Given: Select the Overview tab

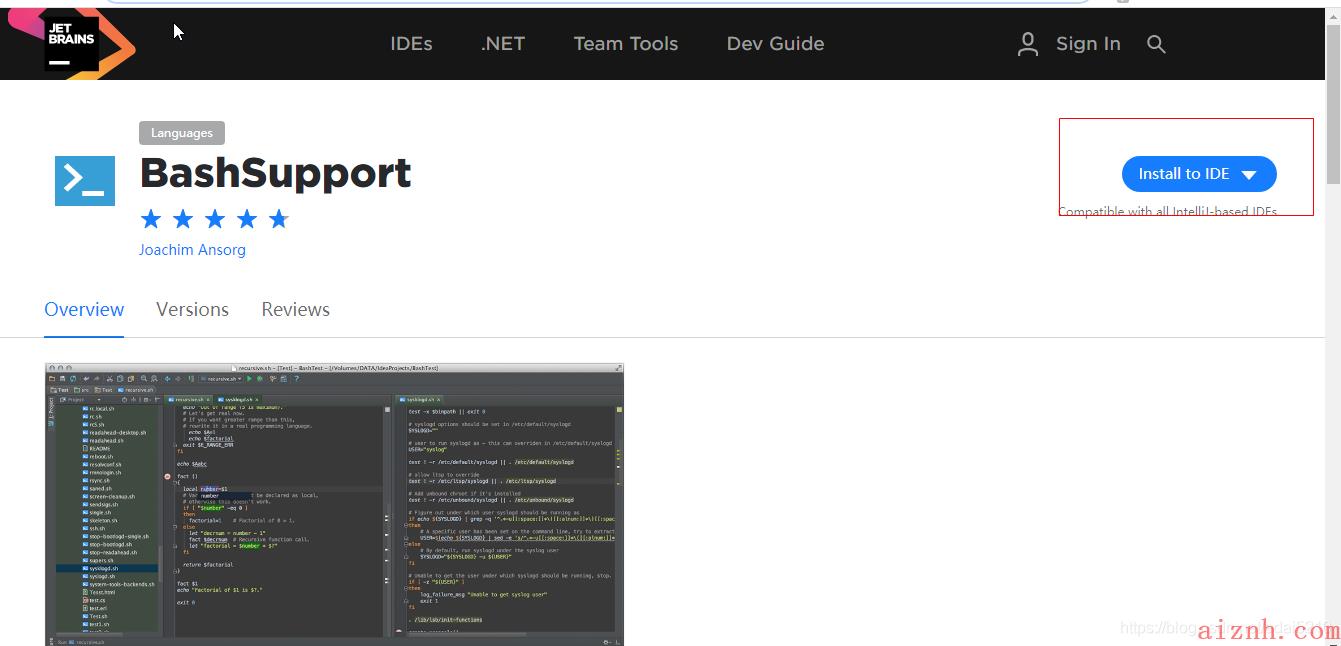Looking at the screenshot, I should (84, 310).
